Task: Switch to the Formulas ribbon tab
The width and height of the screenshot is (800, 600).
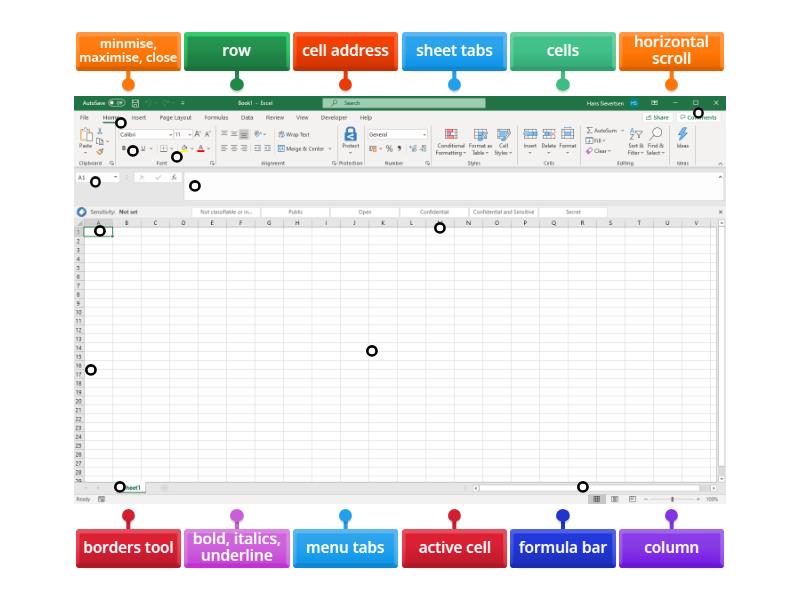Action: pyautogui.click(x=215, y=118)
